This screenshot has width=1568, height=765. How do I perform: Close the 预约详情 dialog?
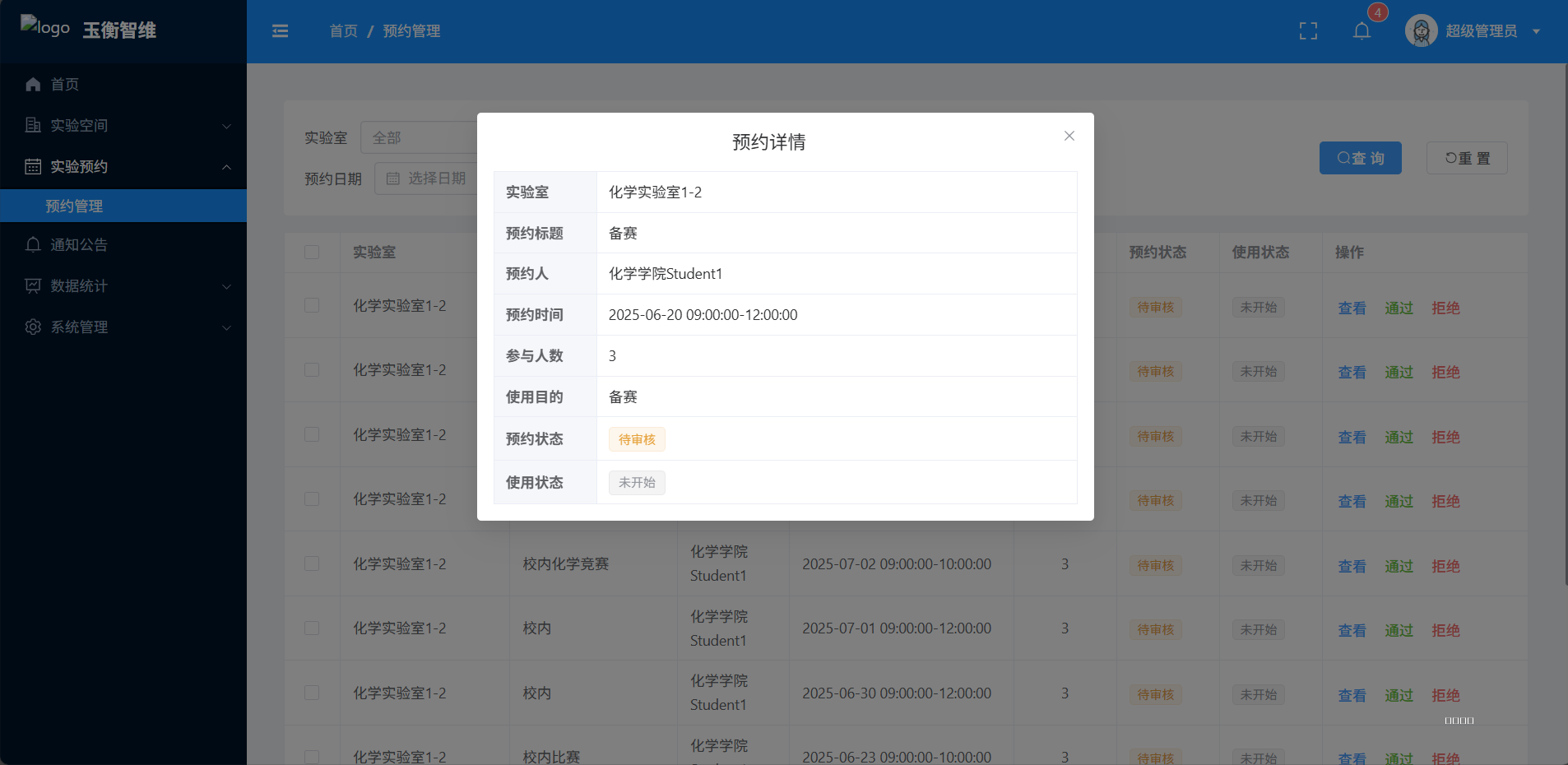click(x=1069, y=137)
